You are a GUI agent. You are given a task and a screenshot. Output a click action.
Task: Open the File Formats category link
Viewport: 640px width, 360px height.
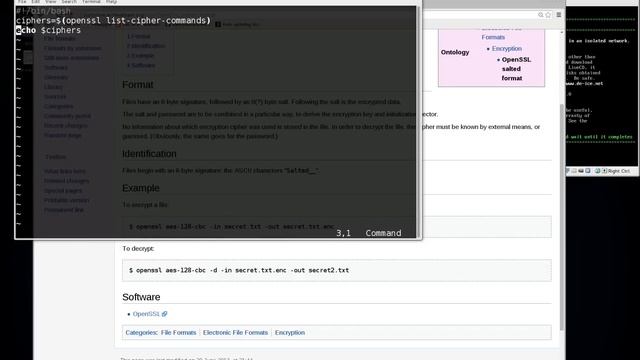pos(178,333)
